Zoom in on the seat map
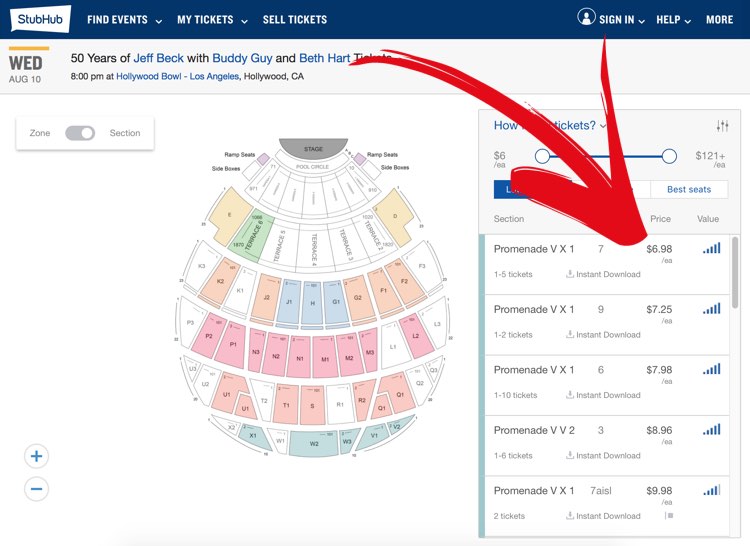Image resolution: width=750 pixels, height=546 pixels. [x=36, y=456]
